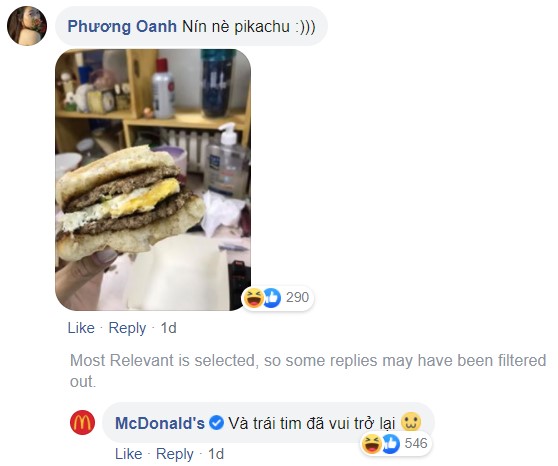
Task: Open the Phương Oanh profile name link
Action: pyautogui.click(x=122, y=26)
